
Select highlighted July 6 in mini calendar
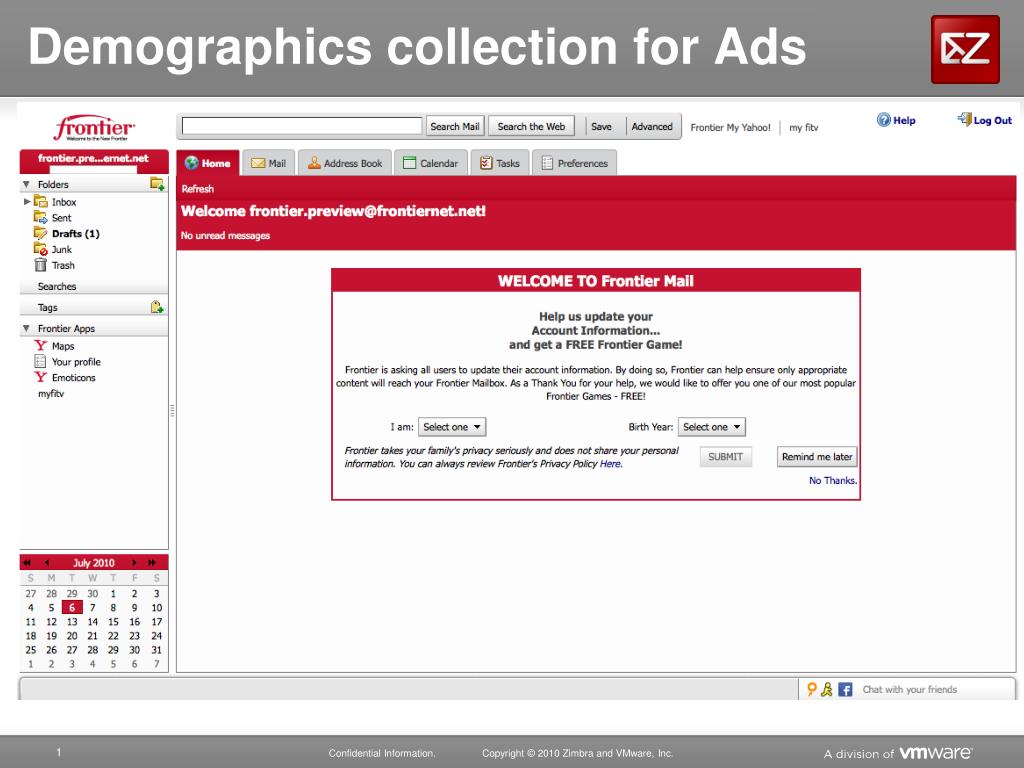point(72,607)
